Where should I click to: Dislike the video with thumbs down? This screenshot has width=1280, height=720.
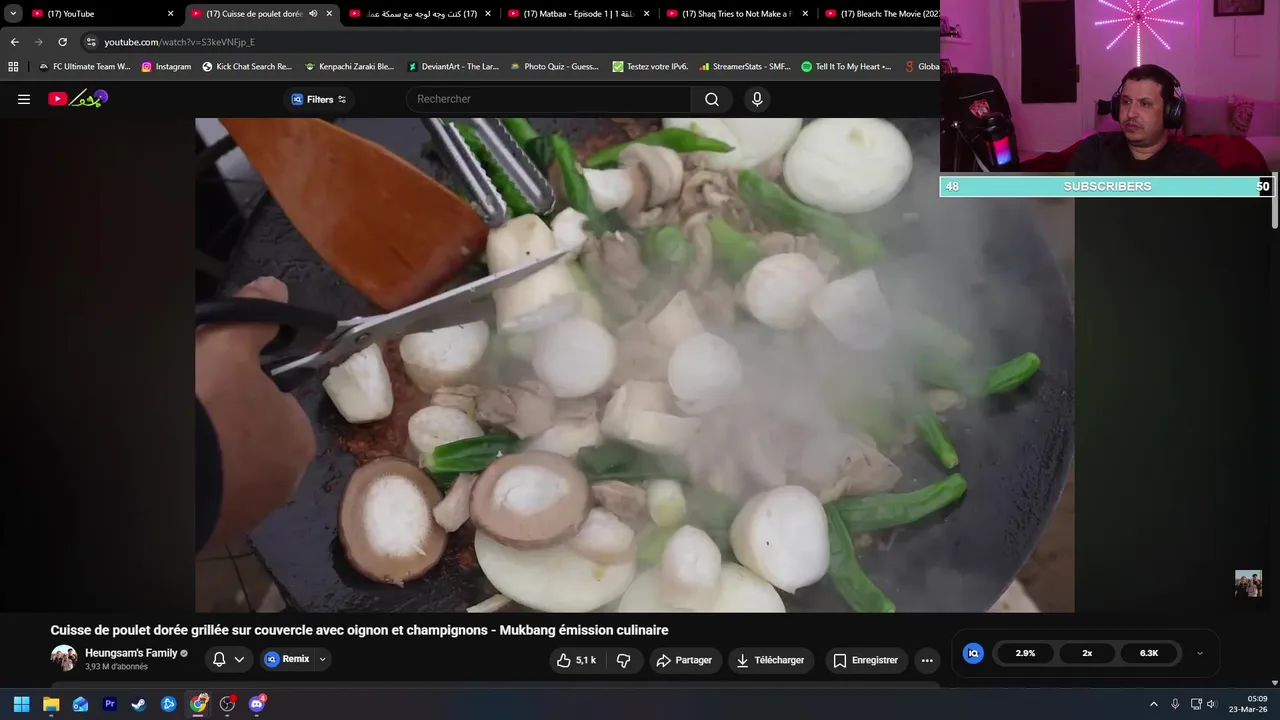[623, 660]
